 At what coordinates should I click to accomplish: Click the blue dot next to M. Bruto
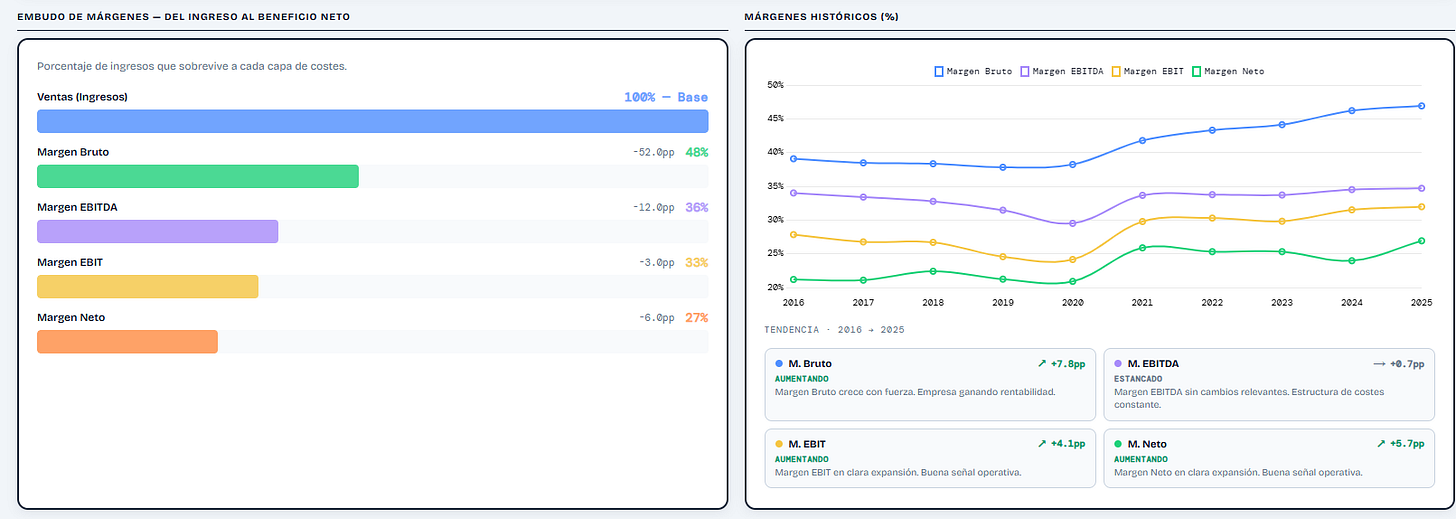pos(779,364)
